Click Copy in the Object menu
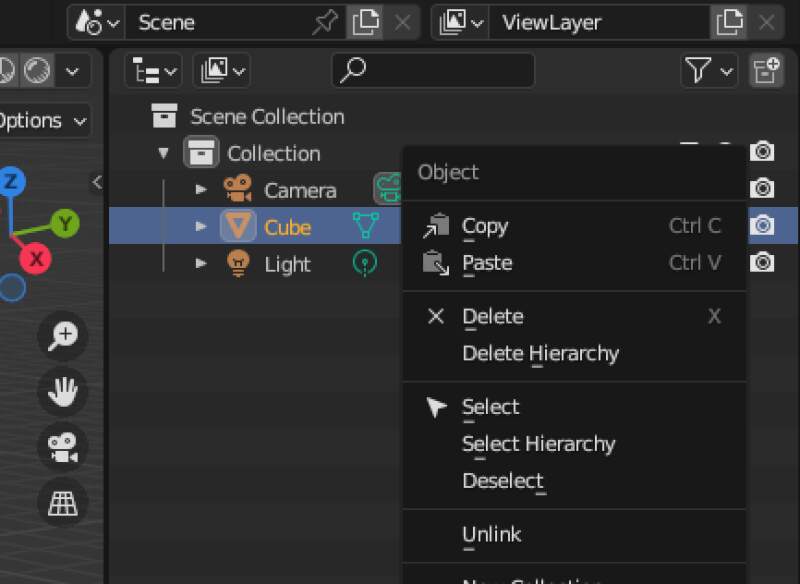This screenshot has width=800, height=584. point(485,226)
